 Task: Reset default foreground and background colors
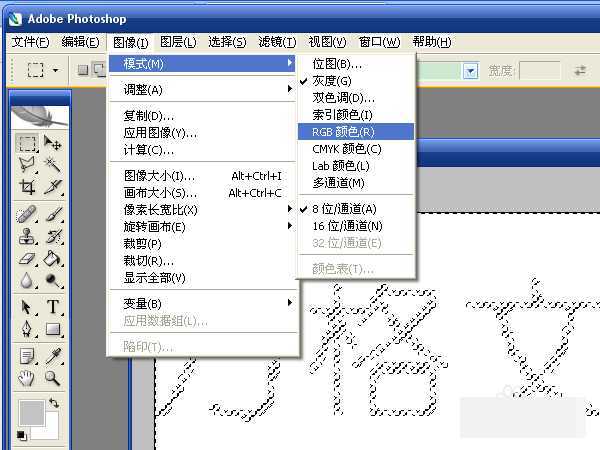tap(21, 435)
